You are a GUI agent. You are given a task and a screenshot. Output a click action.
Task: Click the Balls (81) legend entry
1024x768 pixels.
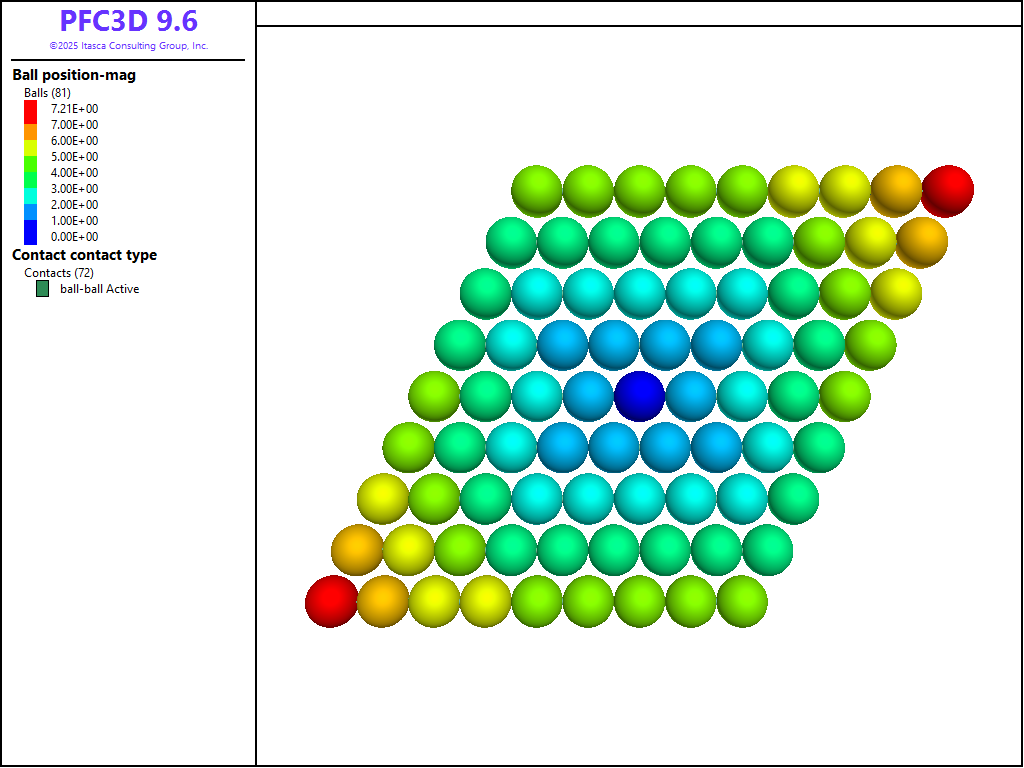[x=47, y=93]
